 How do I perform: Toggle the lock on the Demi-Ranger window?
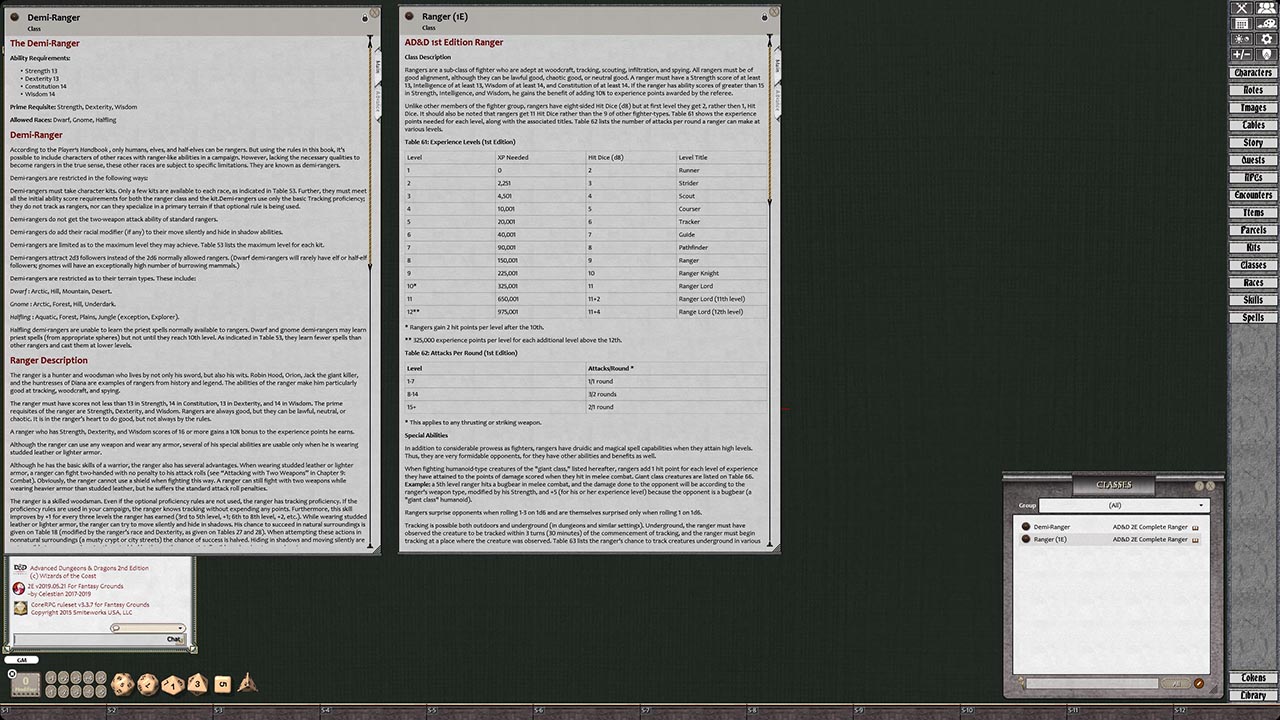[363, 17]
